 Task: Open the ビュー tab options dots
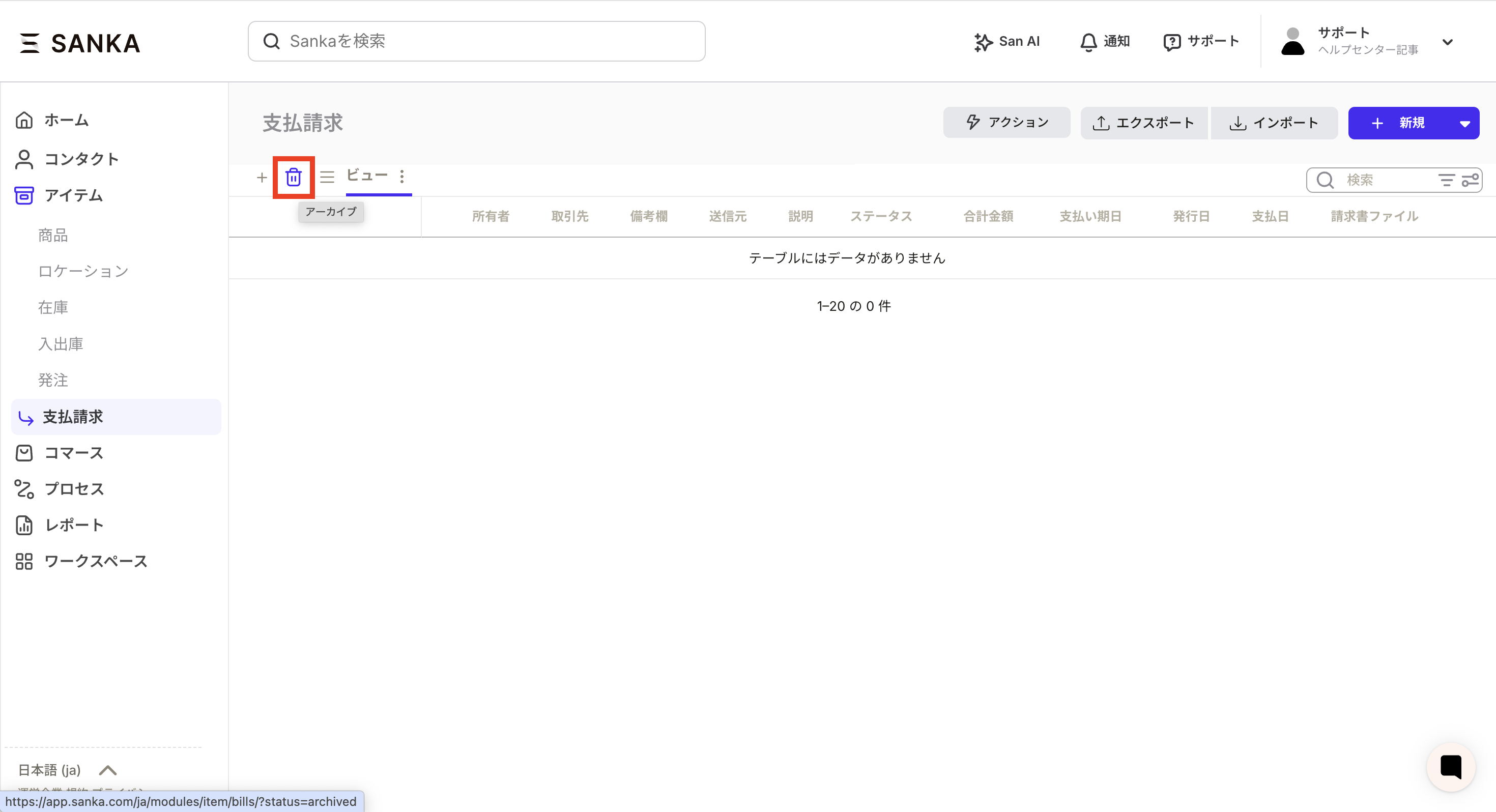(402, 177)
